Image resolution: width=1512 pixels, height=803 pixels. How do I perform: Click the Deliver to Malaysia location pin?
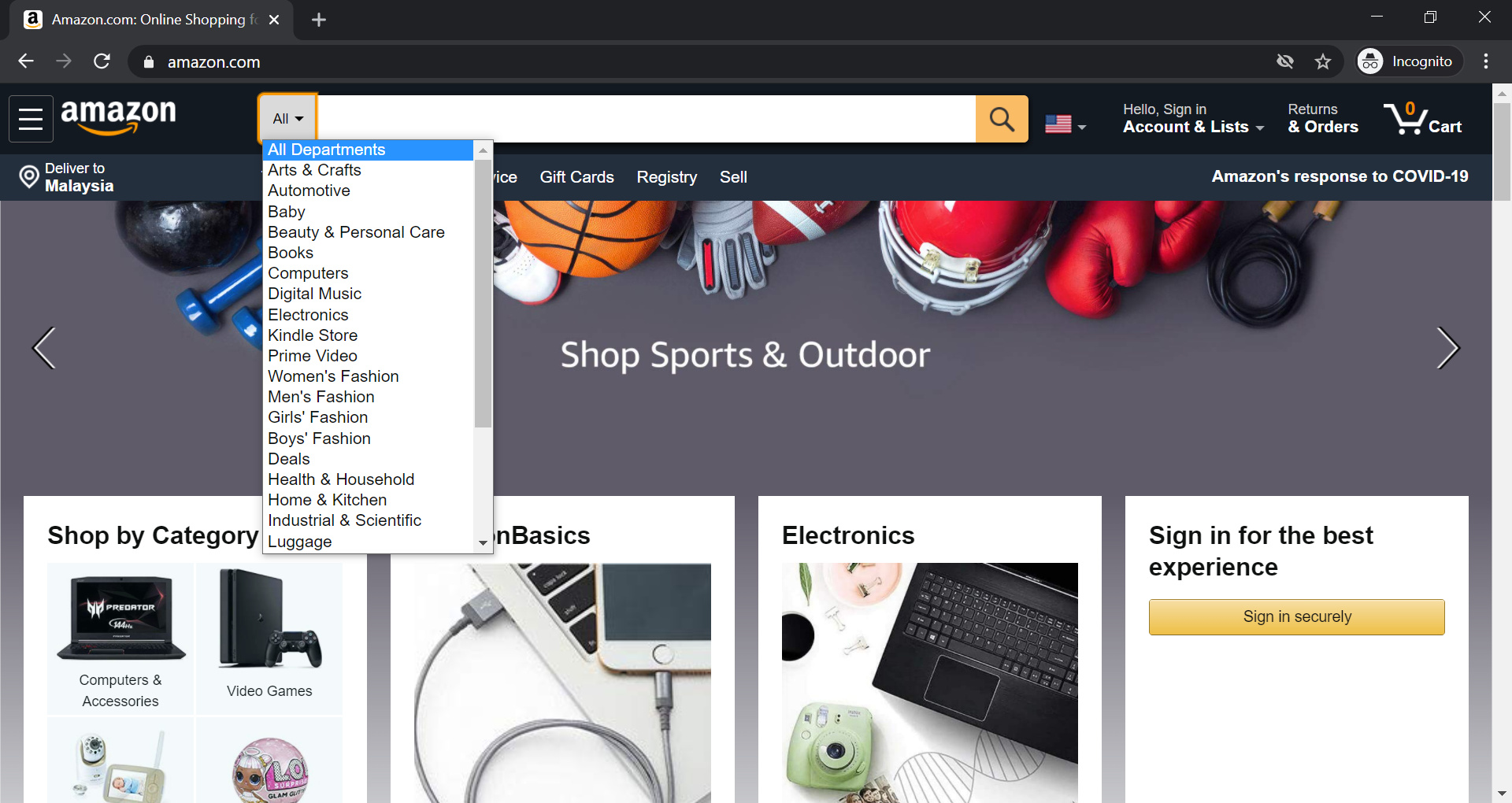click(x=29, y=177)
